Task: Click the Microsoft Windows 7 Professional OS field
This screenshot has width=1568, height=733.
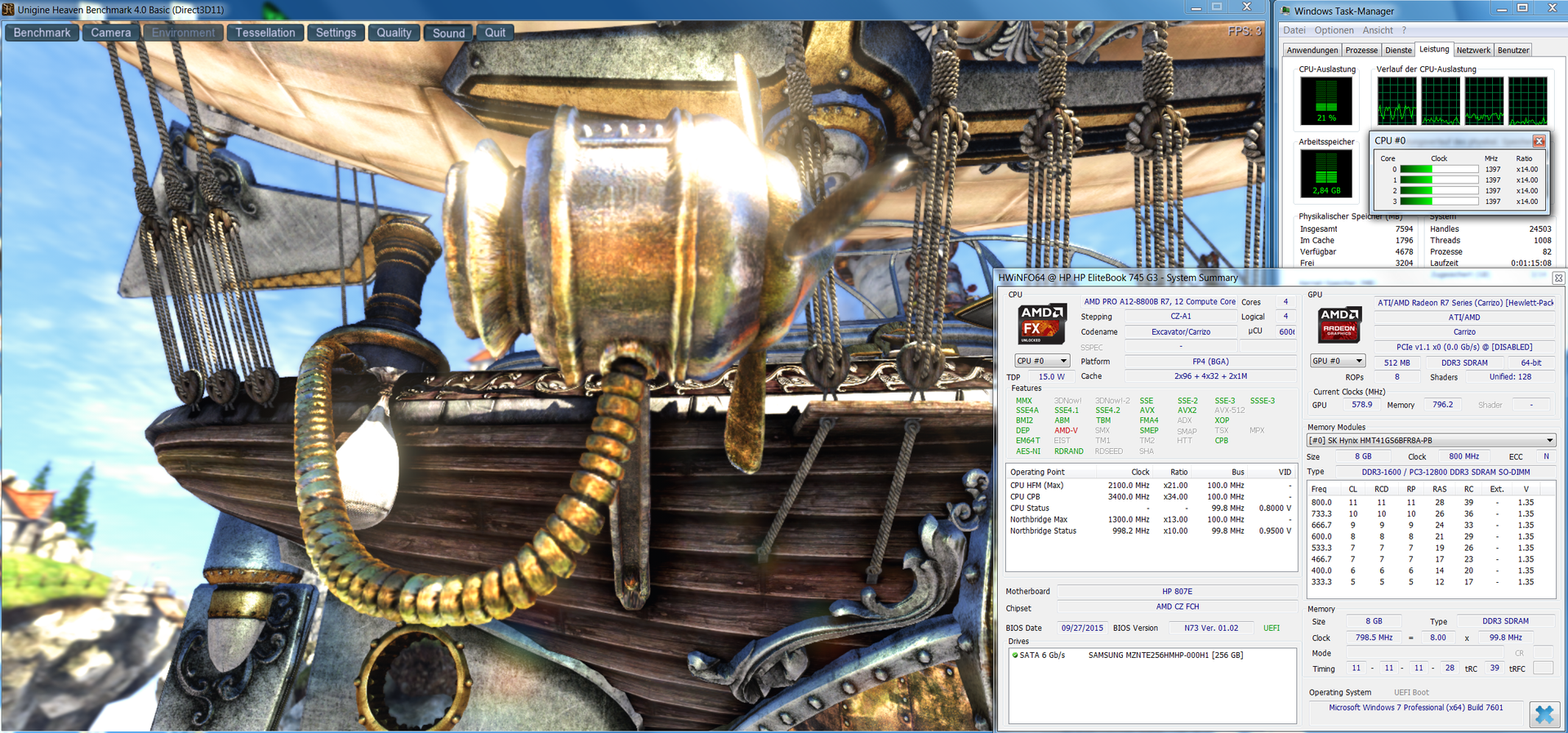Action: click(1415, 709)
